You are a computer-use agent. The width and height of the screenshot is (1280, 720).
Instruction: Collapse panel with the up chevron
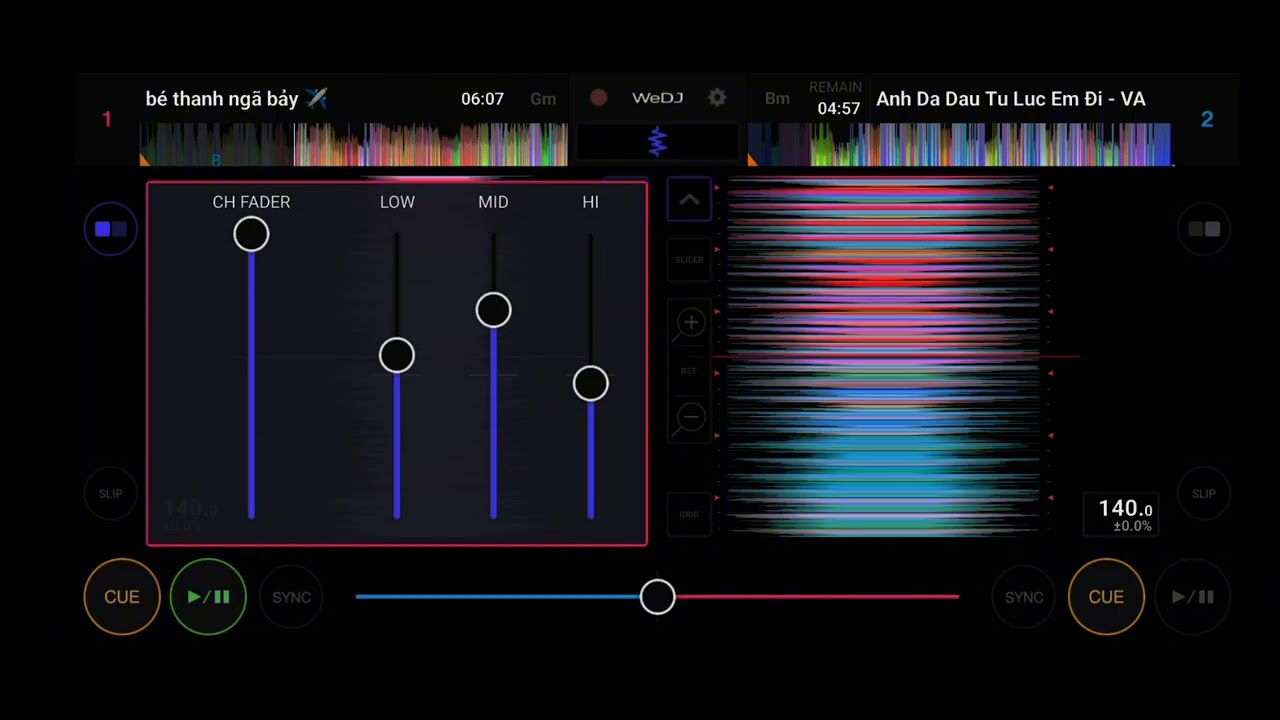pos(689,200)
